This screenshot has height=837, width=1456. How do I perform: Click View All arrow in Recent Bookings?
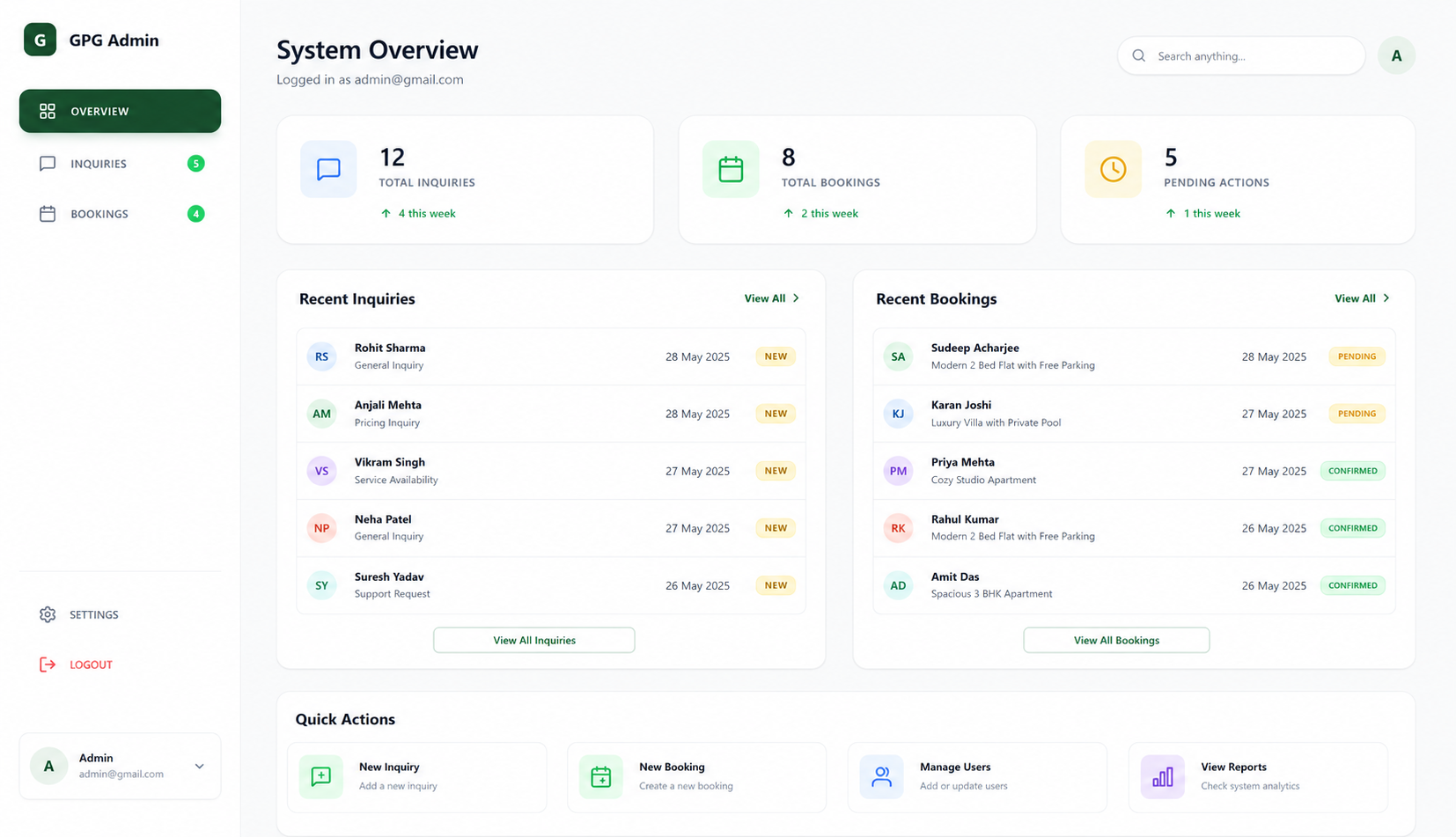click(1386, 298)
